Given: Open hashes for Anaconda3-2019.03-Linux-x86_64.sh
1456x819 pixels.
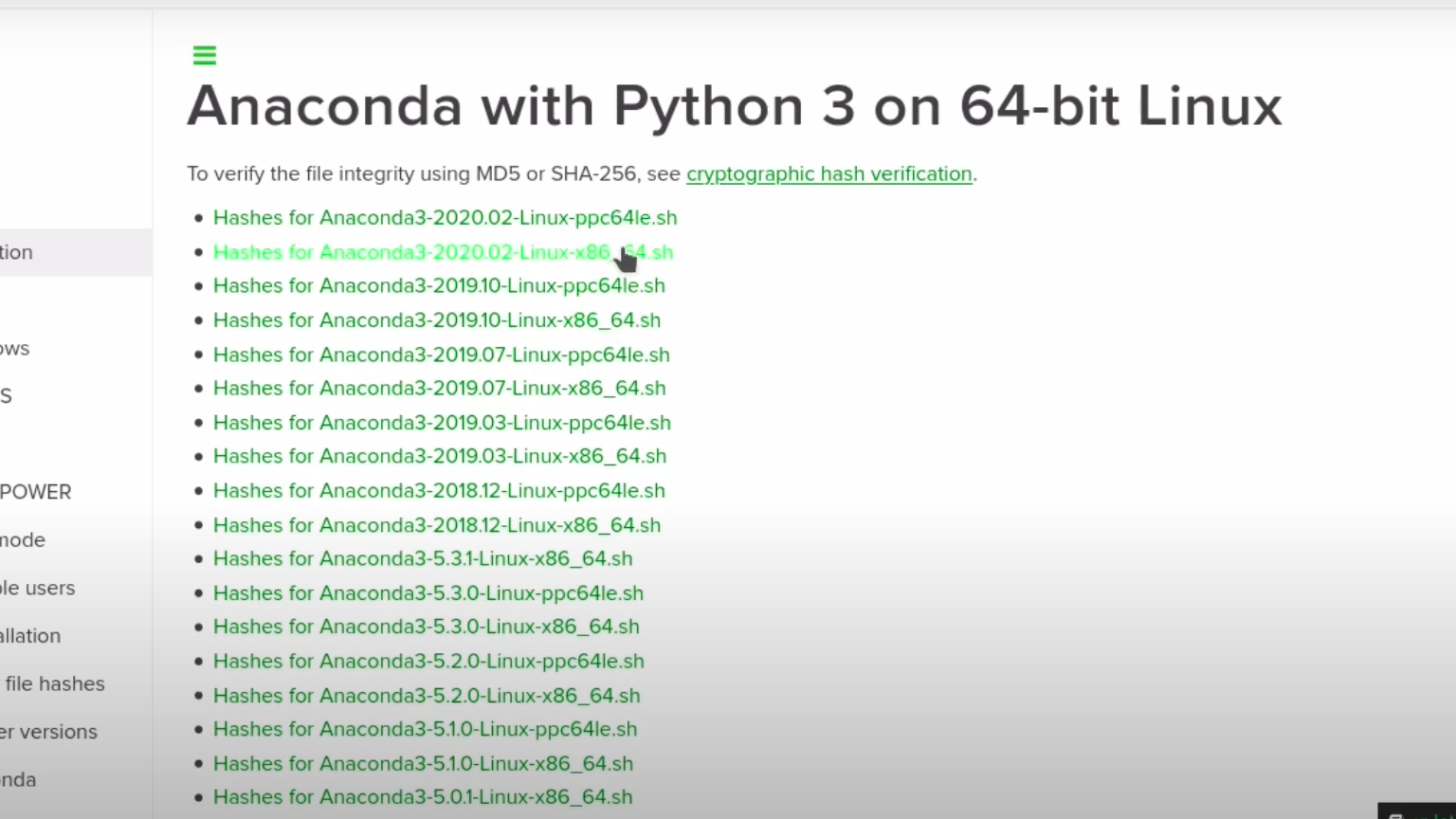Looking at the screenshot, I should pos(439,457).
